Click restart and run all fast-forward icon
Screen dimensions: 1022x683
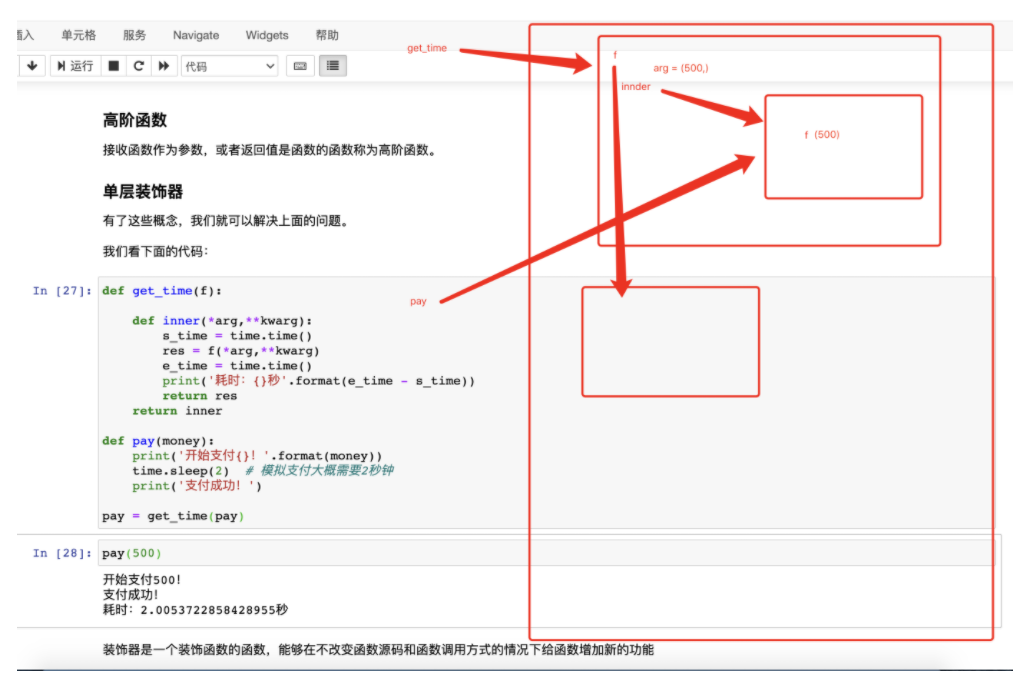[163, 66]
